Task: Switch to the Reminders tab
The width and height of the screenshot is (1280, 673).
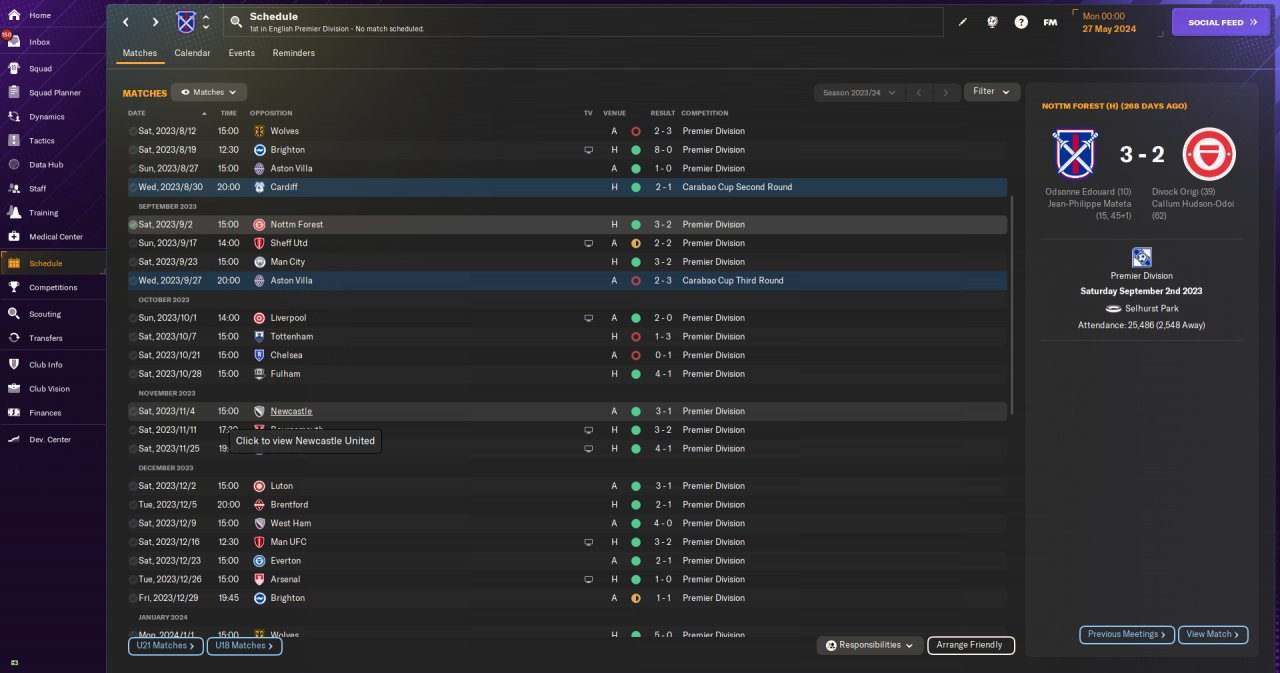Action: (294, 53)
